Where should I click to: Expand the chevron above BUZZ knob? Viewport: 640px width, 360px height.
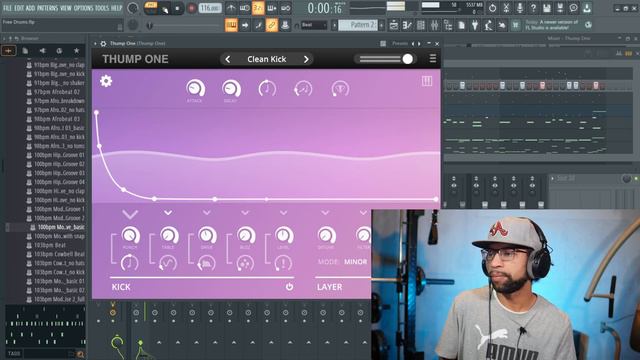point(245,213)
